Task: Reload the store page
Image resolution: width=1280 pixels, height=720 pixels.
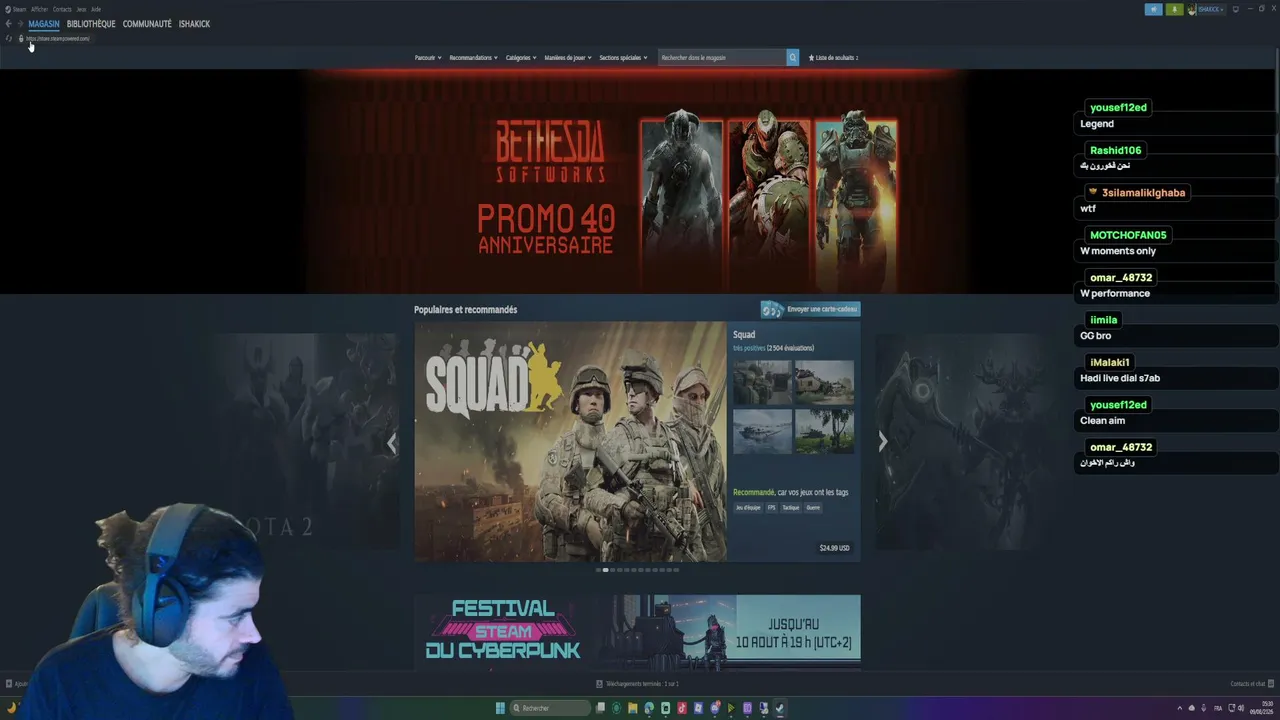Action: 9,39
